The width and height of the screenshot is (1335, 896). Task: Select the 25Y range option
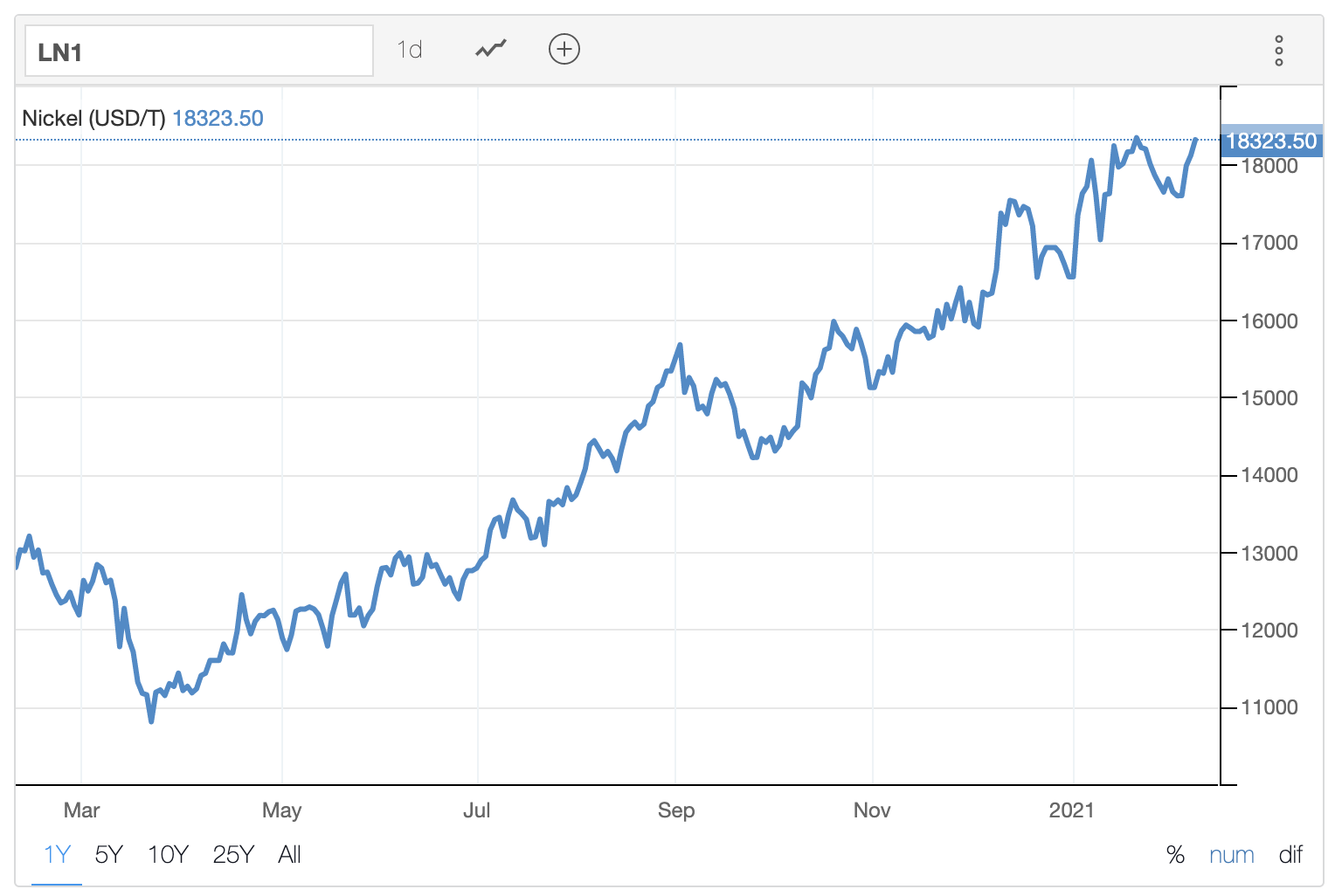pyautogui.click(x=232, y=855)
